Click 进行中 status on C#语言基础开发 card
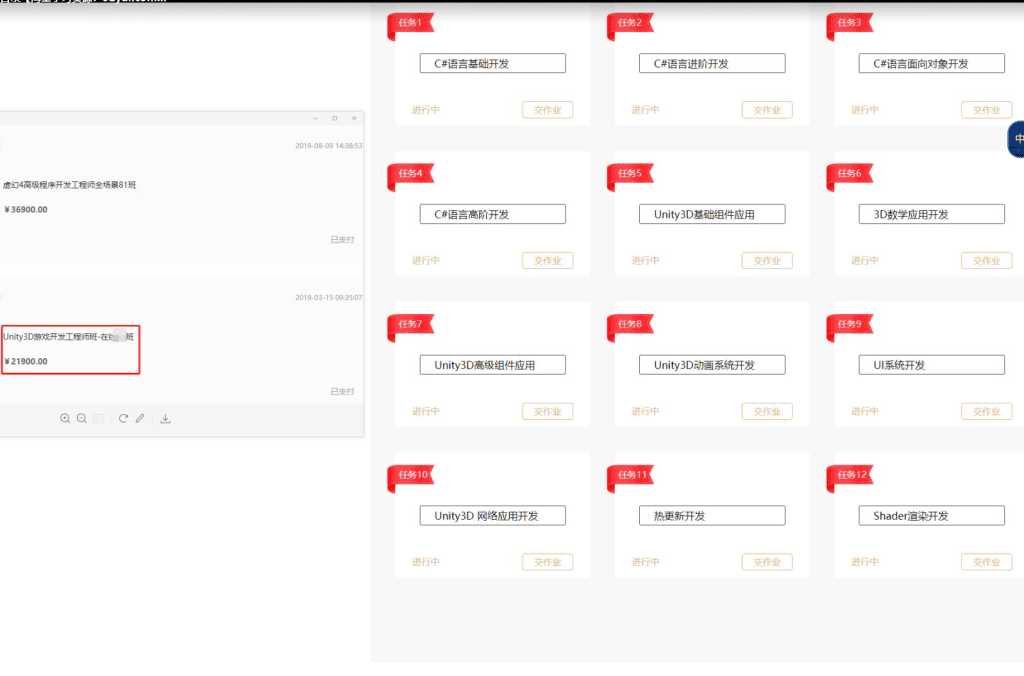Viewport: 1024px width, 676px height. tap(426, 110)
